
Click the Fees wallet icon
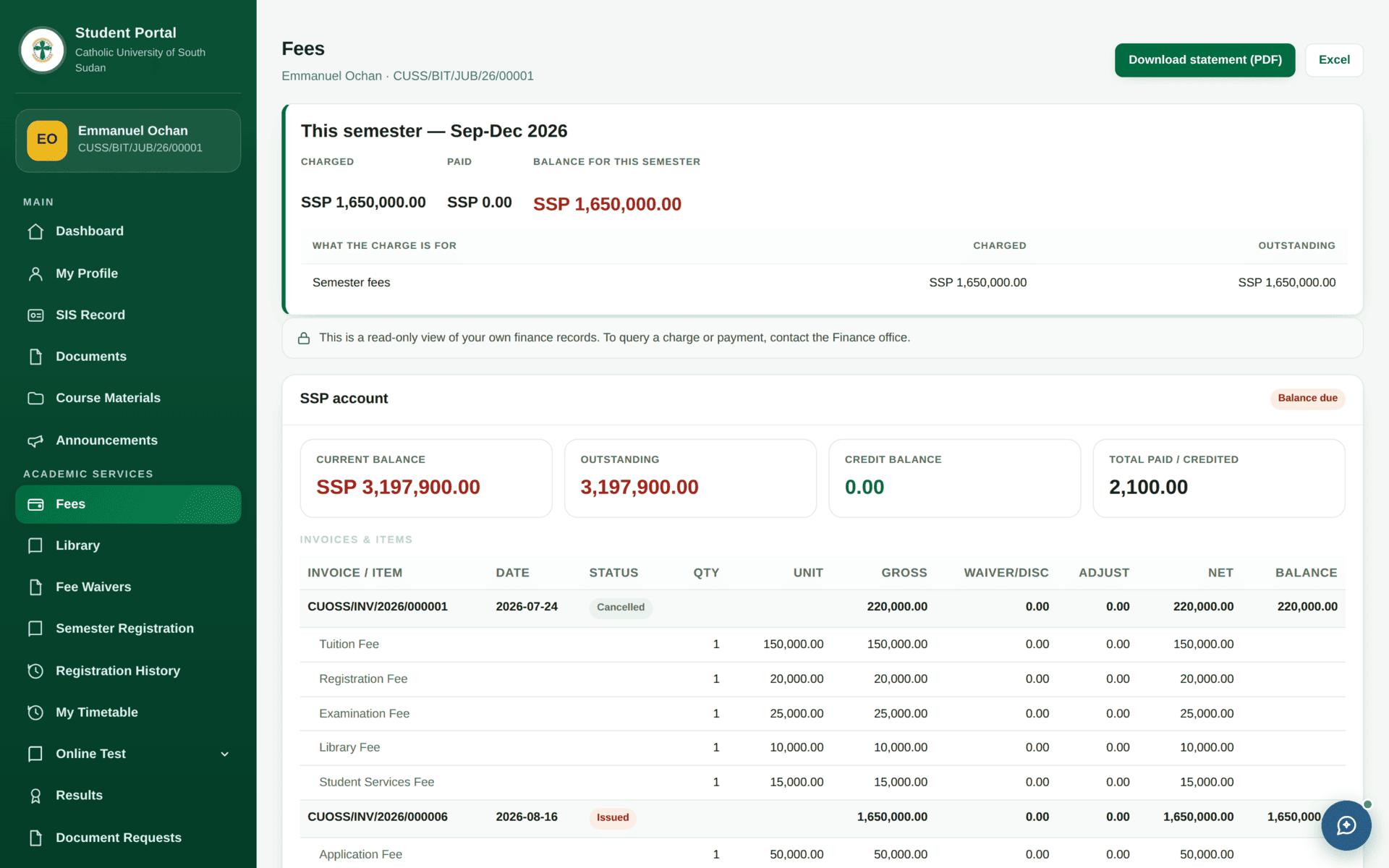(35, 504)
